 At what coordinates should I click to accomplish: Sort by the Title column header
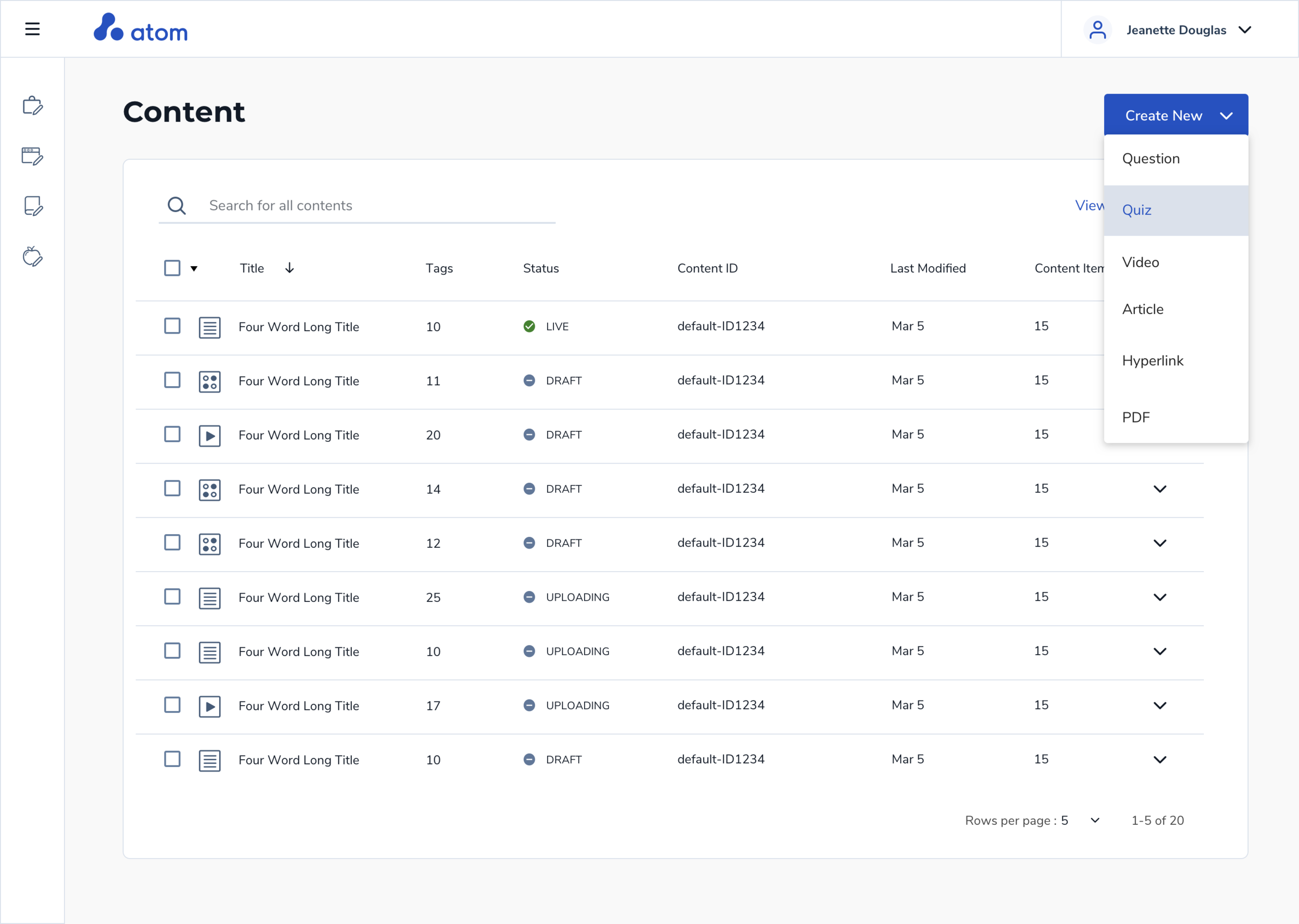point(252,268)
